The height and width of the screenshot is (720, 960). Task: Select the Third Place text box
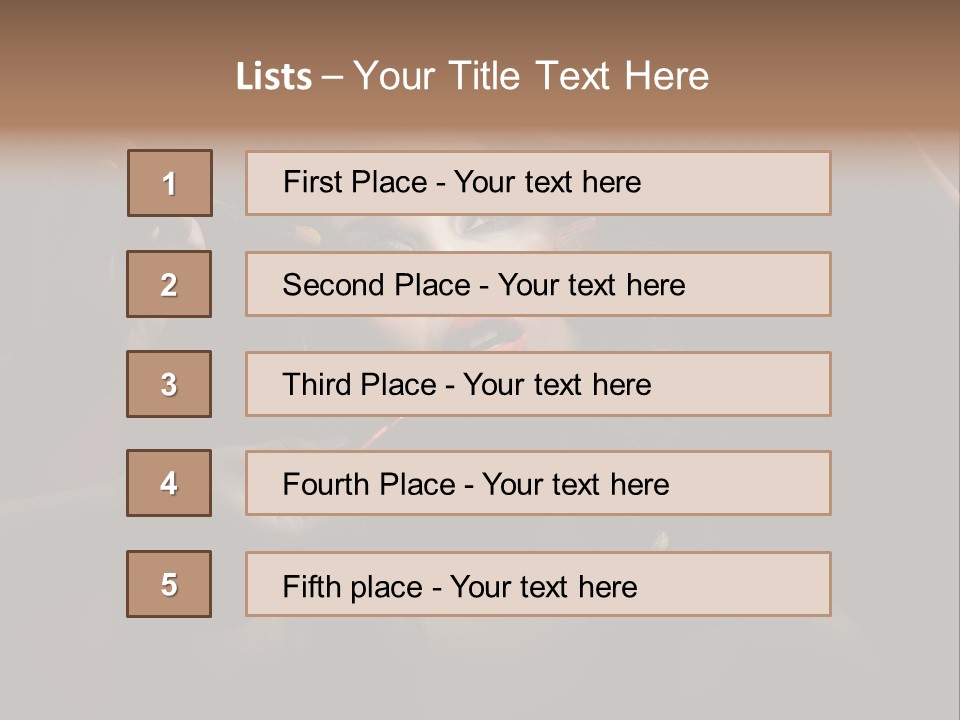click(538, 384)
